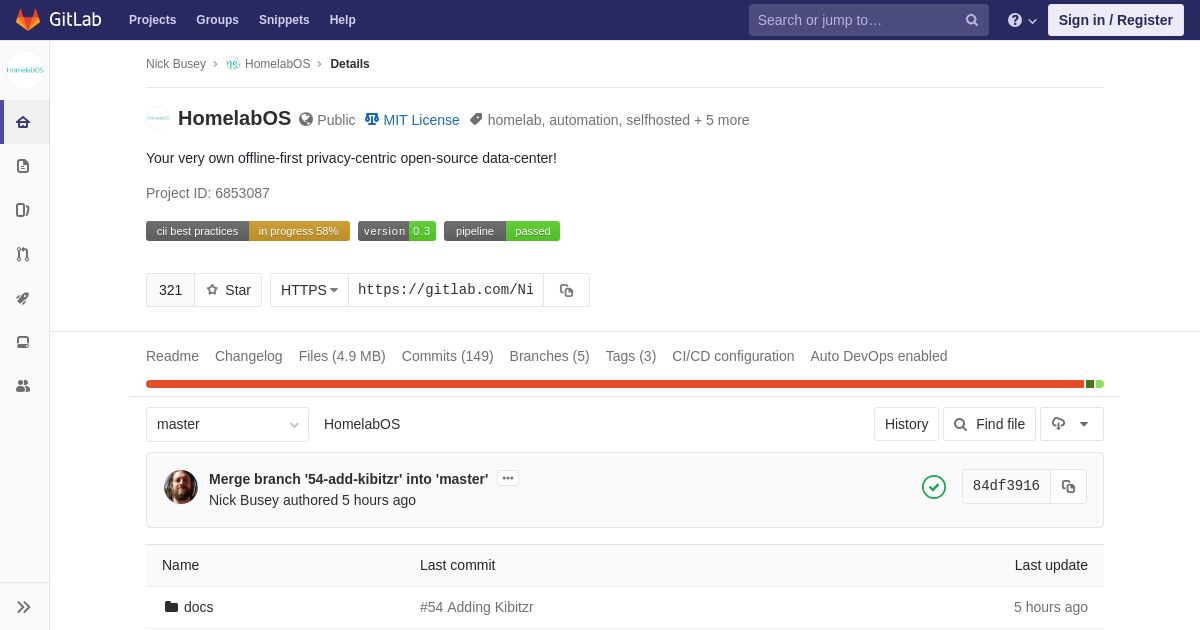Open the master branch selector
The image size is (1200, 630).
pyautogui.click(x=227, y=424)
